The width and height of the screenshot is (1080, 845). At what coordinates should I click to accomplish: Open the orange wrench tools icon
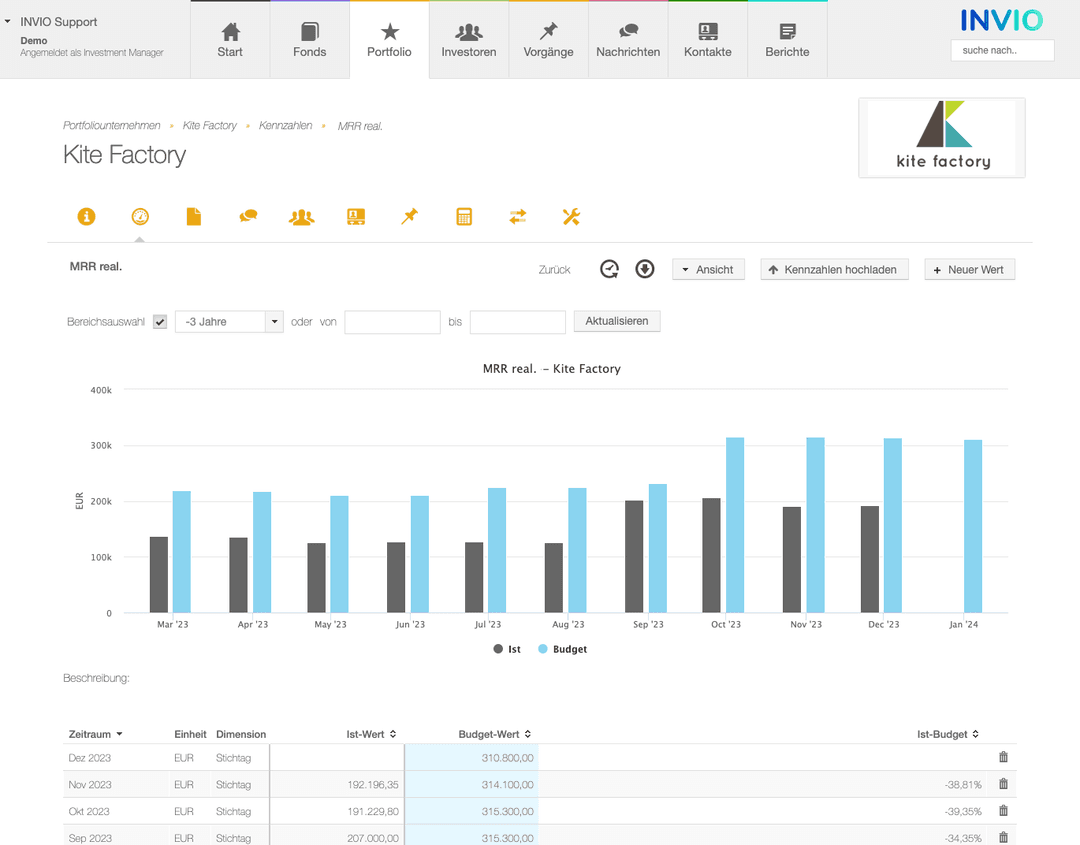pos(571,217)
